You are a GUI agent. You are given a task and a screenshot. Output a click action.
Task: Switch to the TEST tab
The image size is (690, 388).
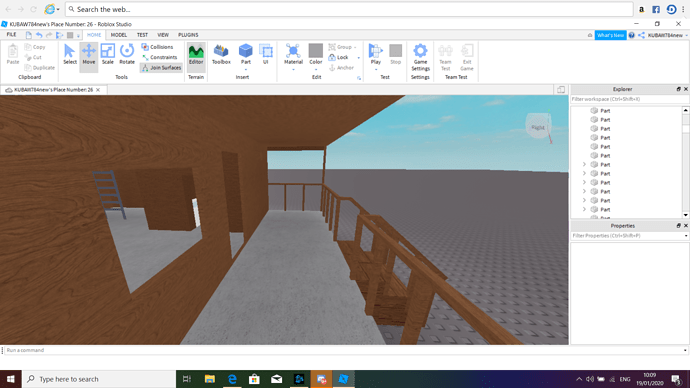[142, 35]
